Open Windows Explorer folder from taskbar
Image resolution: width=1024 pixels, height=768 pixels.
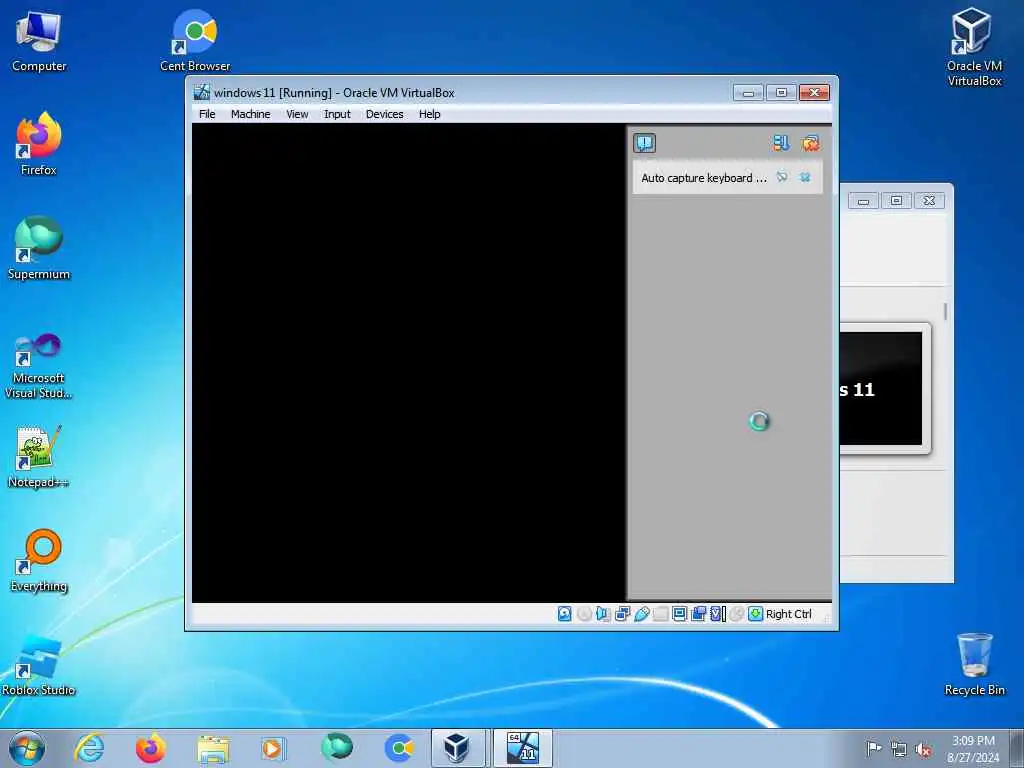[x=213, y=748]
